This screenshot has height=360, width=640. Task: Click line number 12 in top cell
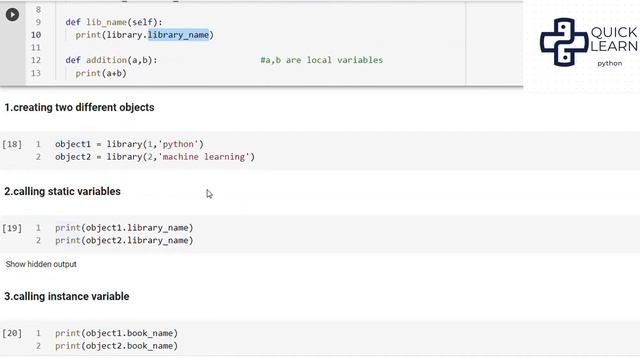[x=36, y=60]
